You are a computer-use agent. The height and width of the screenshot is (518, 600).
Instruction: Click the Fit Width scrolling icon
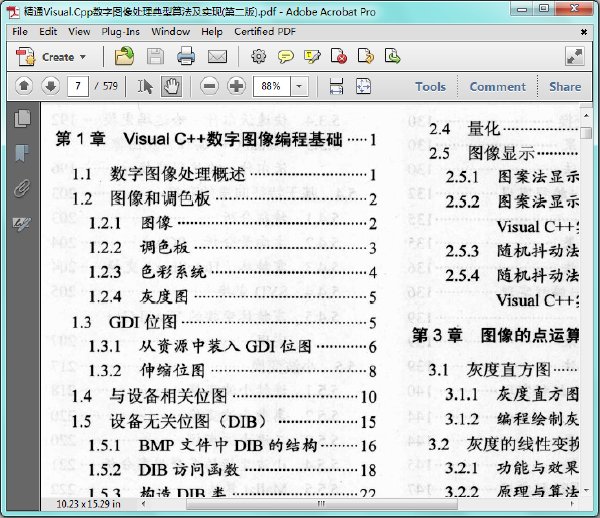336,86
